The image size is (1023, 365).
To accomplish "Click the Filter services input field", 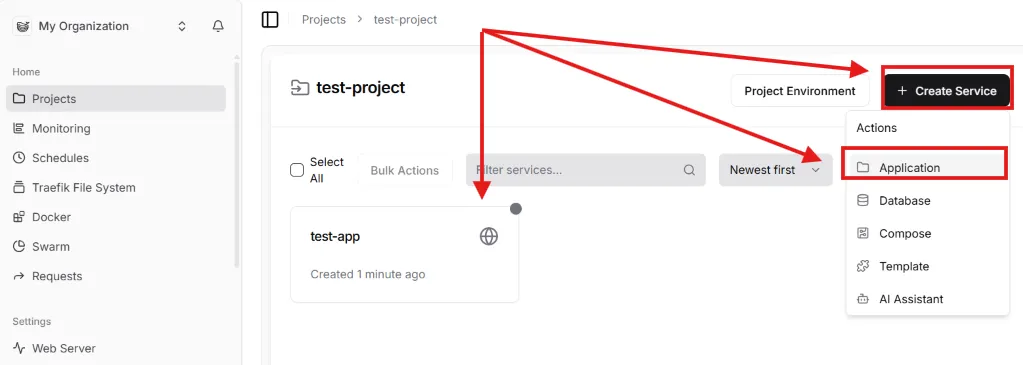I will coord(586,170).
